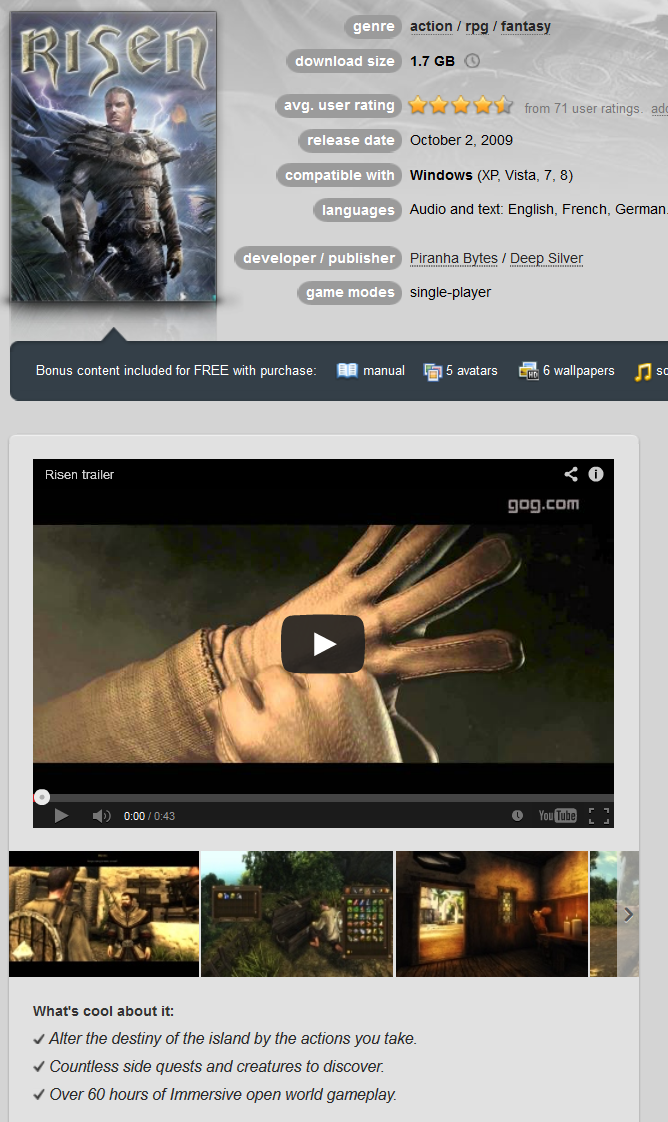
Task: Click 'Alter the destiny of the island' line
Action: [x=232, y=1038]
